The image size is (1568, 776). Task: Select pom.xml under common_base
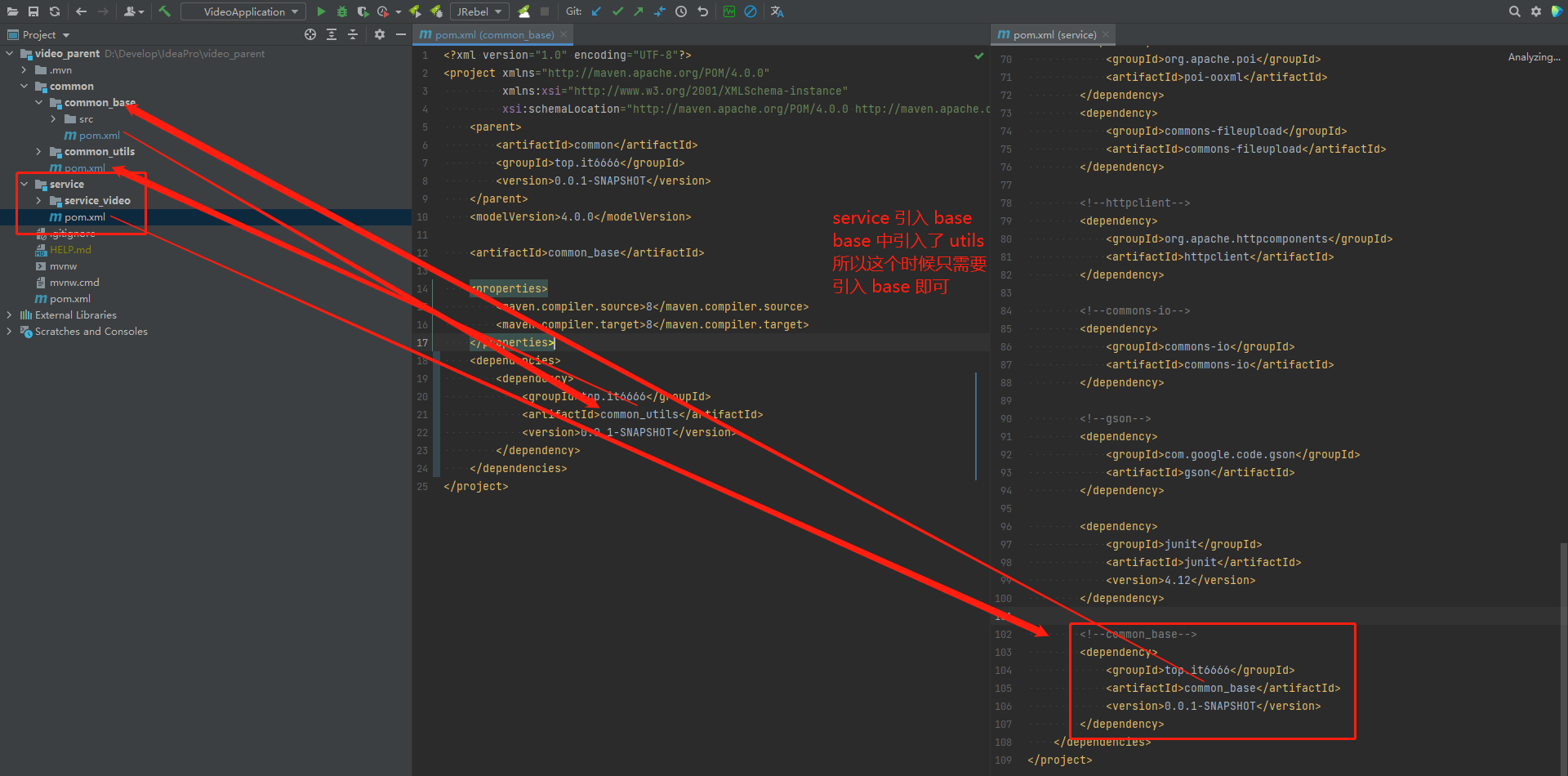coord(99,136)
